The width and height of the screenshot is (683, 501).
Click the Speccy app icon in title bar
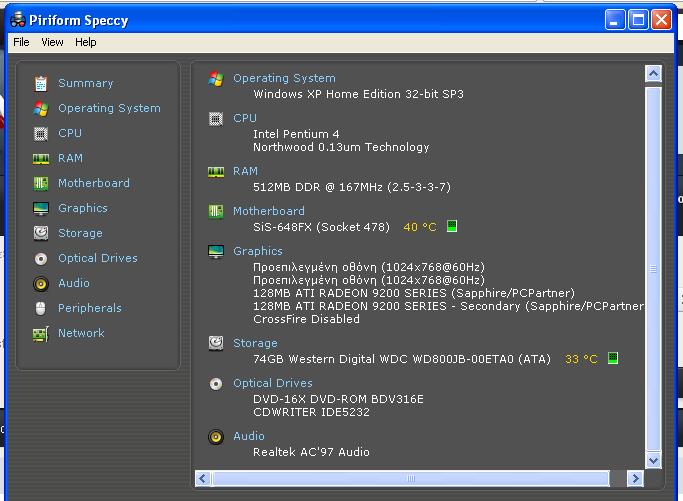[18, 20]
